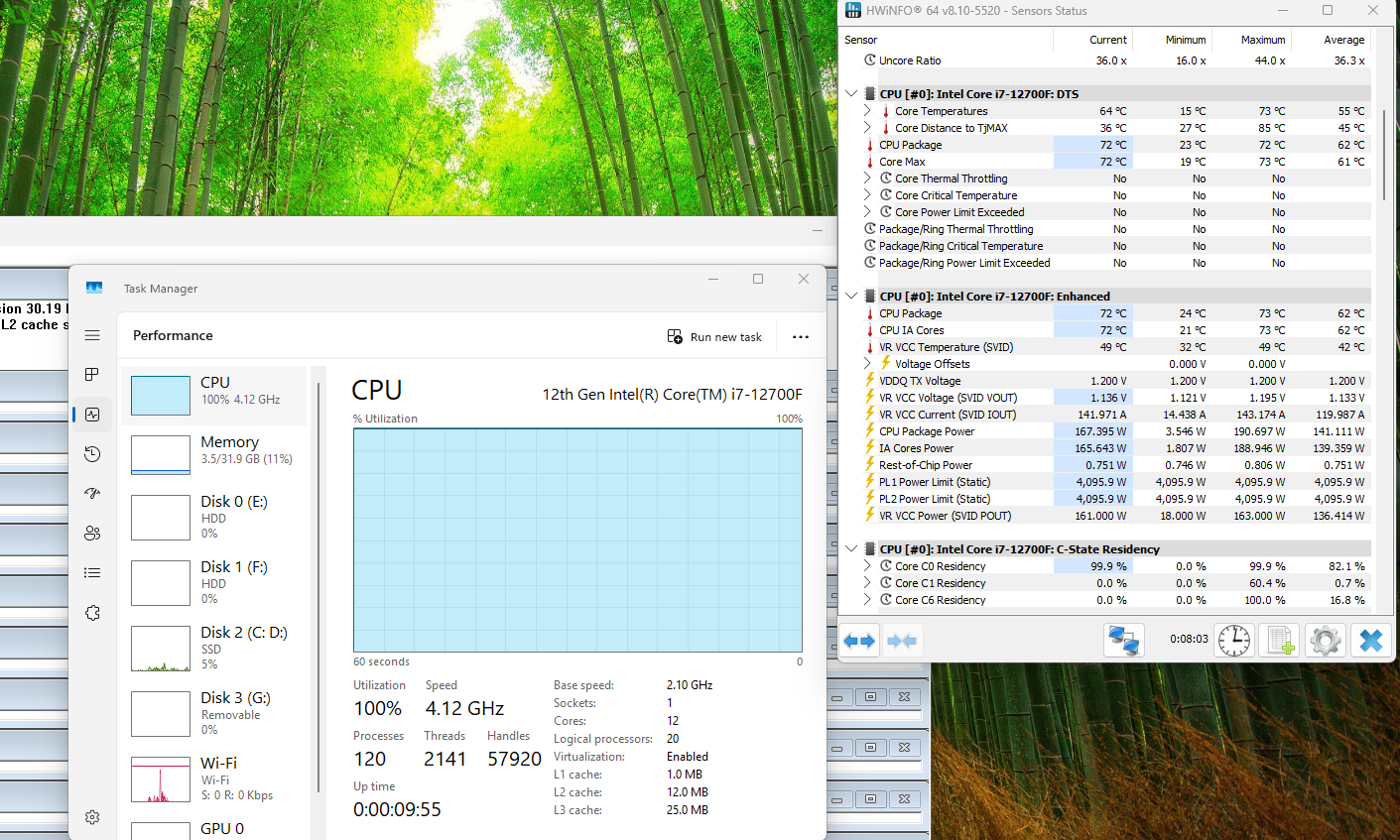Collapse the C-State Residency sensor group
This screenshot has height=840, width=1400.
pyautogui.click(x=851, y=549)
